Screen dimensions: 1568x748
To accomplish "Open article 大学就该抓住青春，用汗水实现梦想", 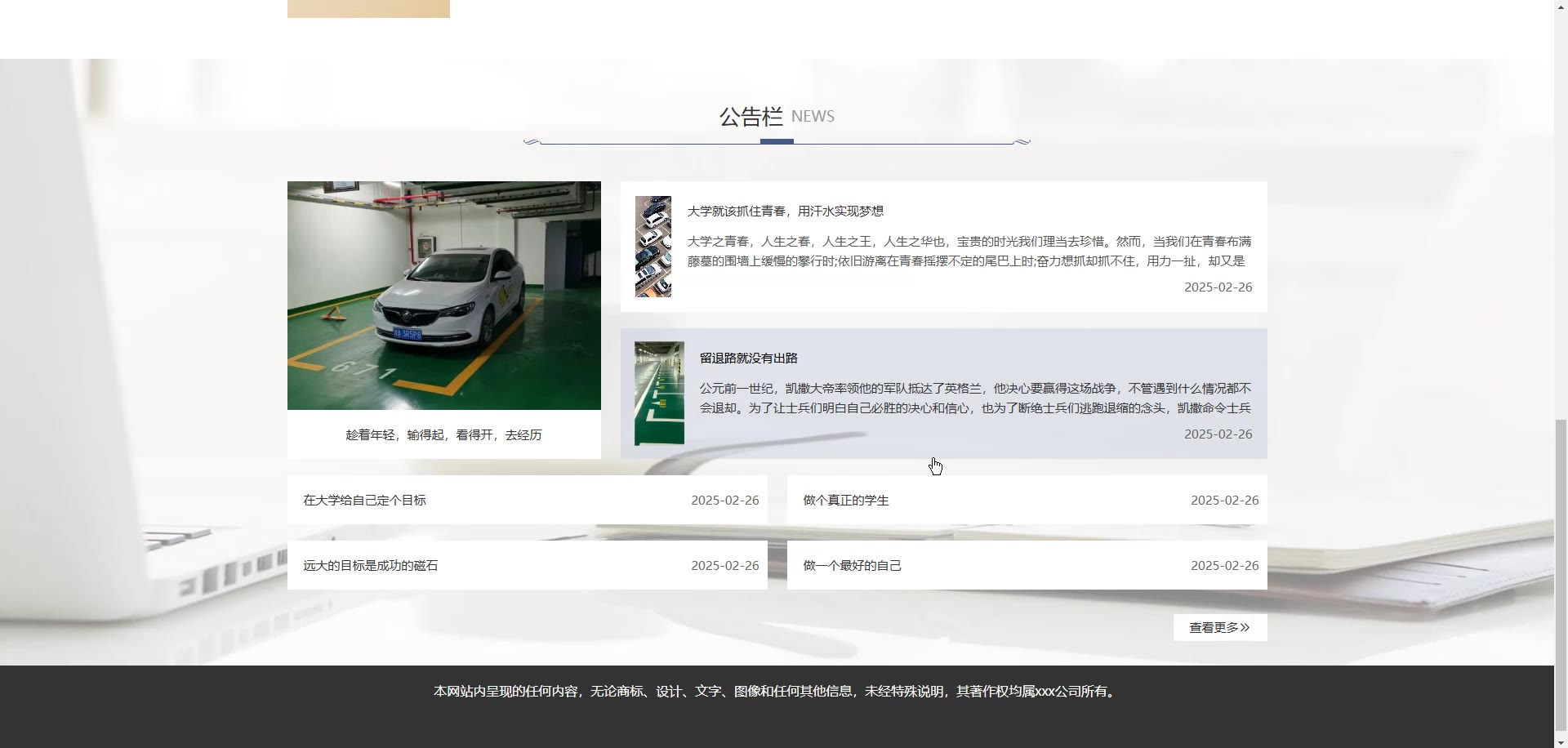I will click(x=785, y=211).
